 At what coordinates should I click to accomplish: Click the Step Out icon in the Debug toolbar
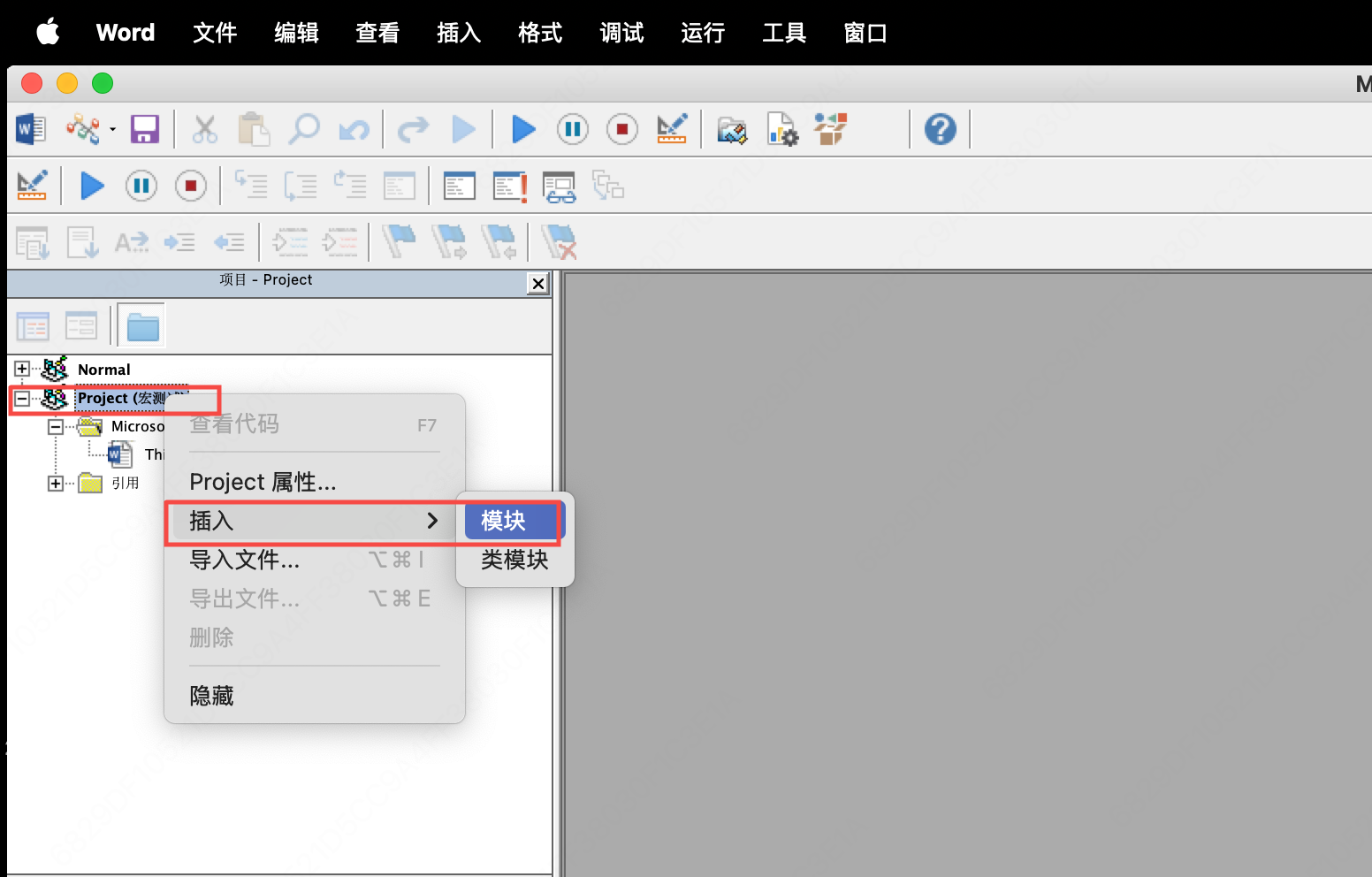[x=350, y=186]
